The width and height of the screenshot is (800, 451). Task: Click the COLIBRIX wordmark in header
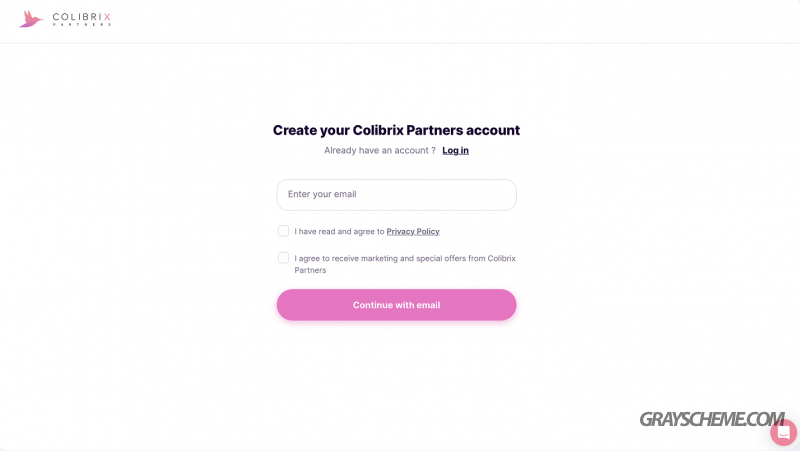tap(82, 17)
